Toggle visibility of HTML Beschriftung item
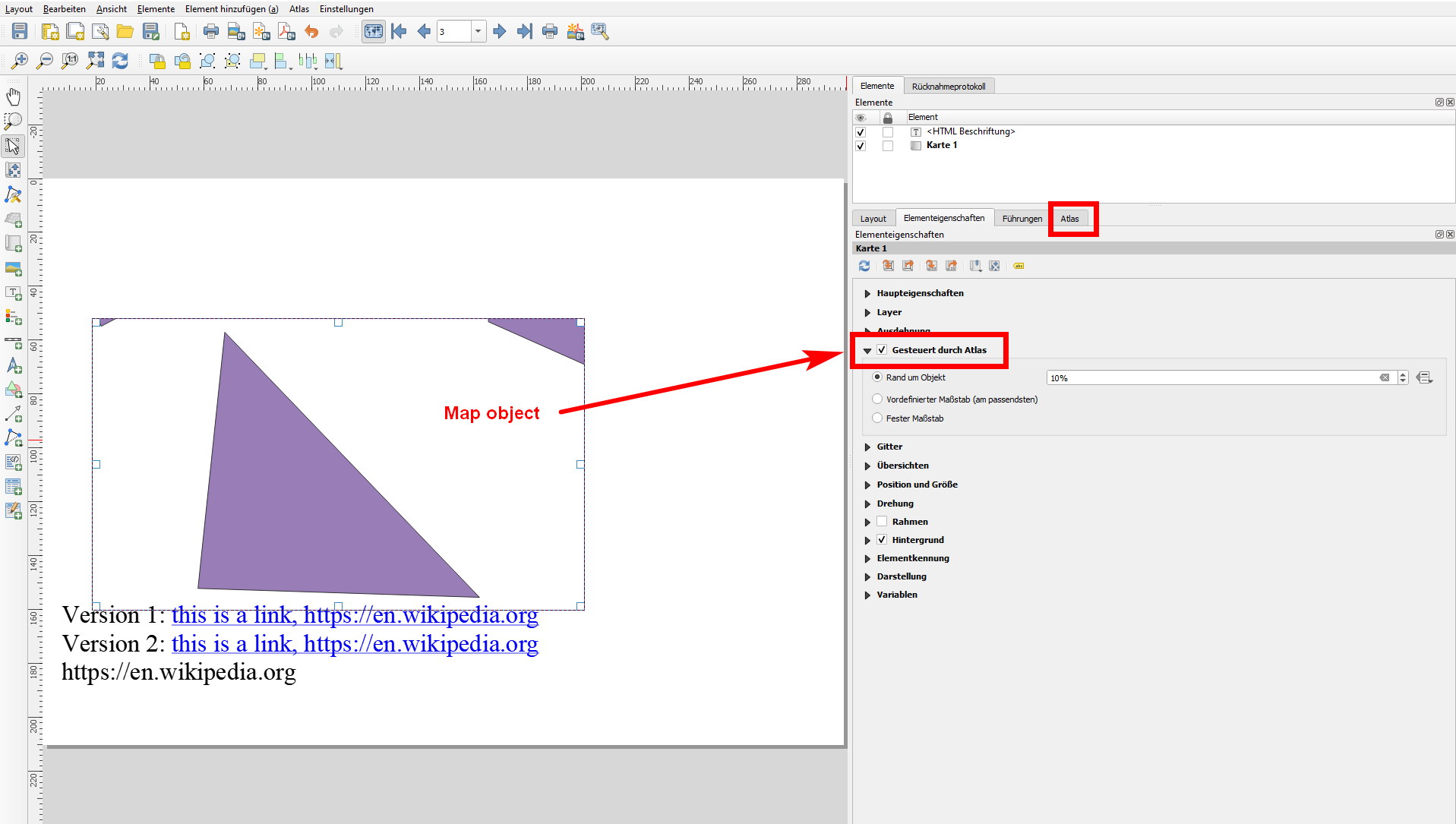The image size is (1456, 824). coord(861,132)
